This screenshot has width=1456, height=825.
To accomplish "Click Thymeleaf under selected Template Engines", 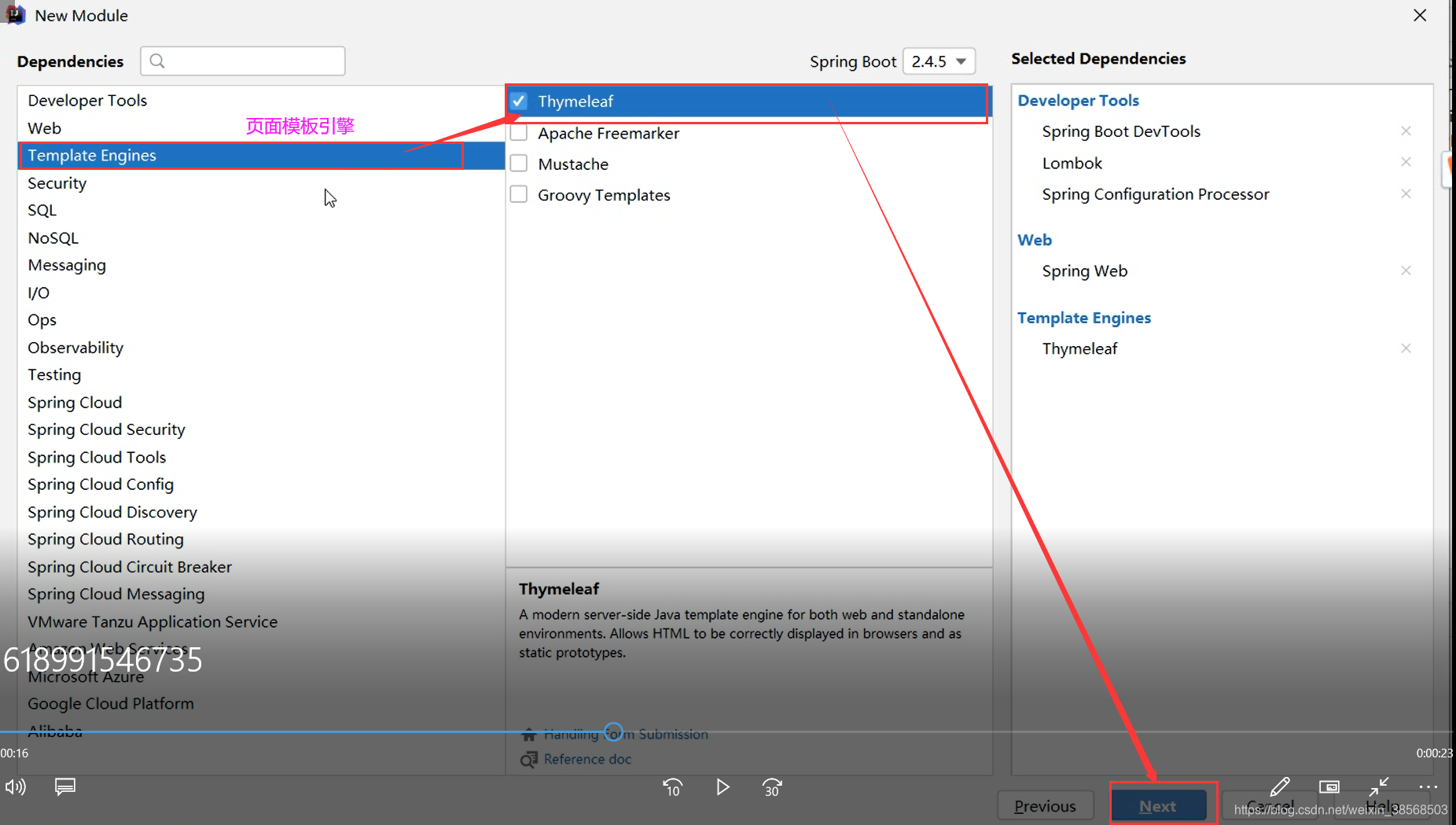I will click(x=1079, y=348).
